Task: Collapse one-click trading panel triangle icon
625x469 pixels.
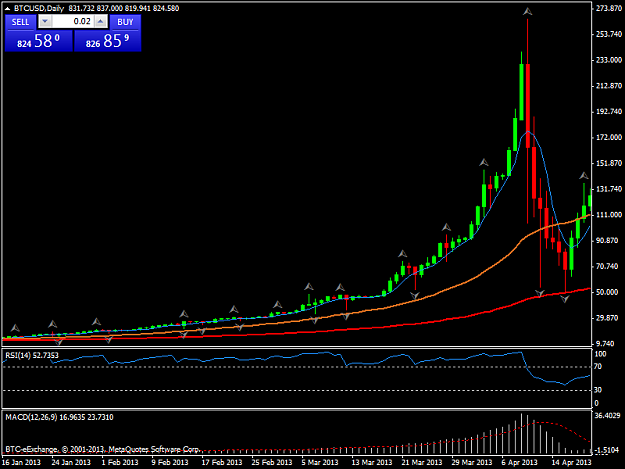Action: (7, 8)
